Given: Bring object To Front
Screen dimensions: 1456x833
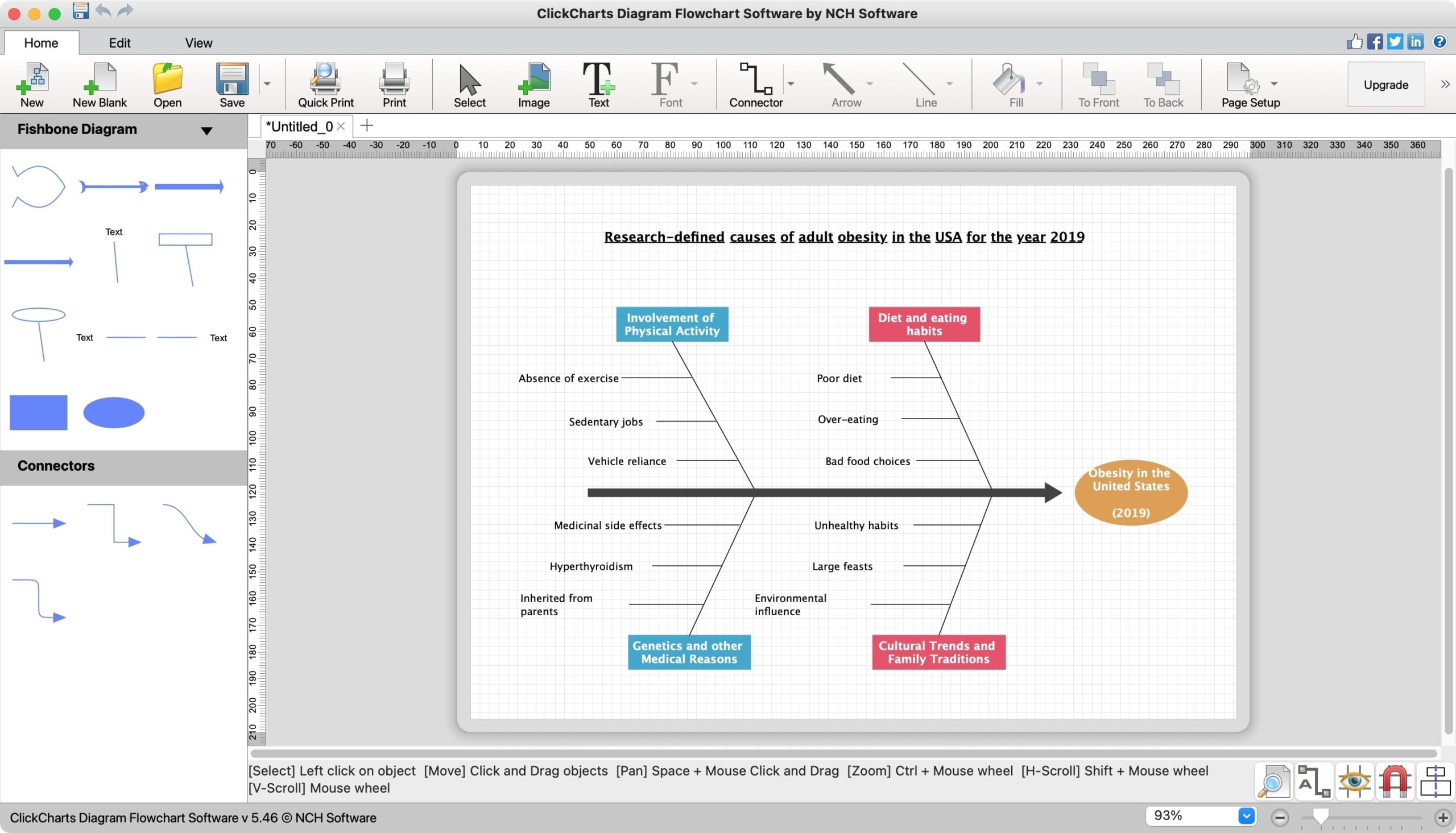Looking at the screenshot, I should [x=1098, y=85].
